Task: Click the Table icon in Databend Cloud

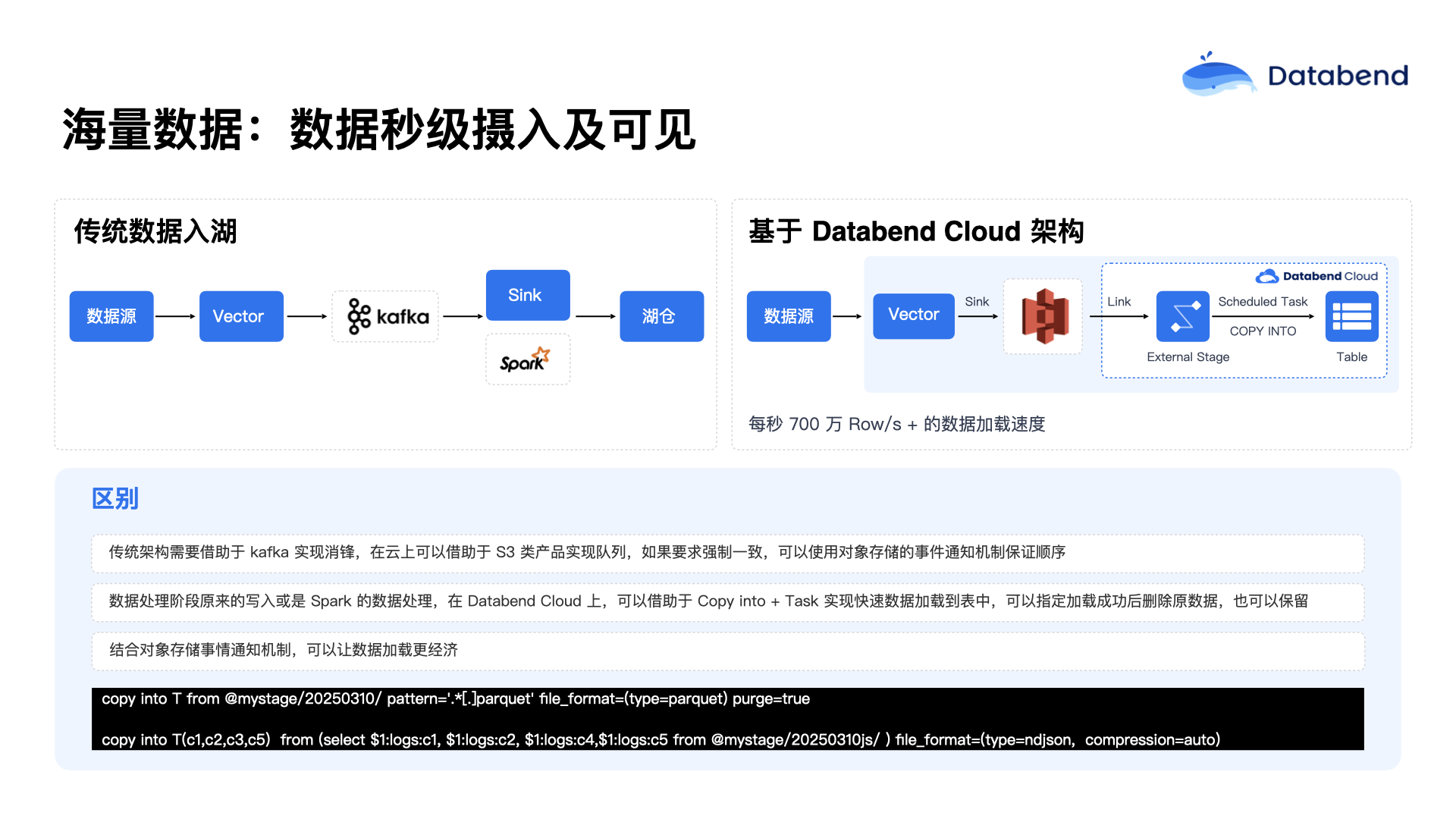Action: [1351, 316]
